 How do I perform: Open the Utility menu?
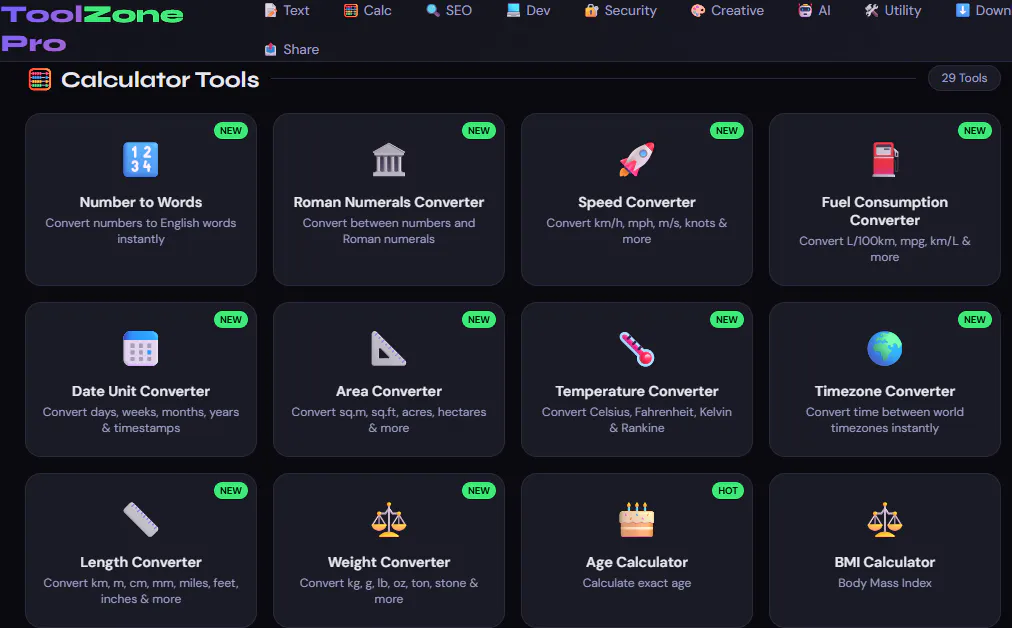pyautogui.click(x=893, y=10)
